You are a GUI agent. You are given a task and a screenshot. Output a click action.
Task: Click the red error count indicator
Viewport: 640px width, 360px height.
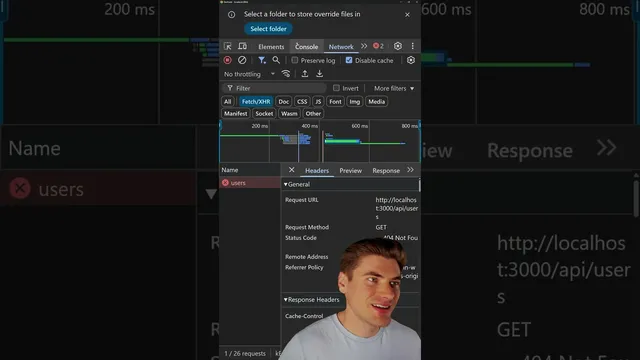coord(378,46)
